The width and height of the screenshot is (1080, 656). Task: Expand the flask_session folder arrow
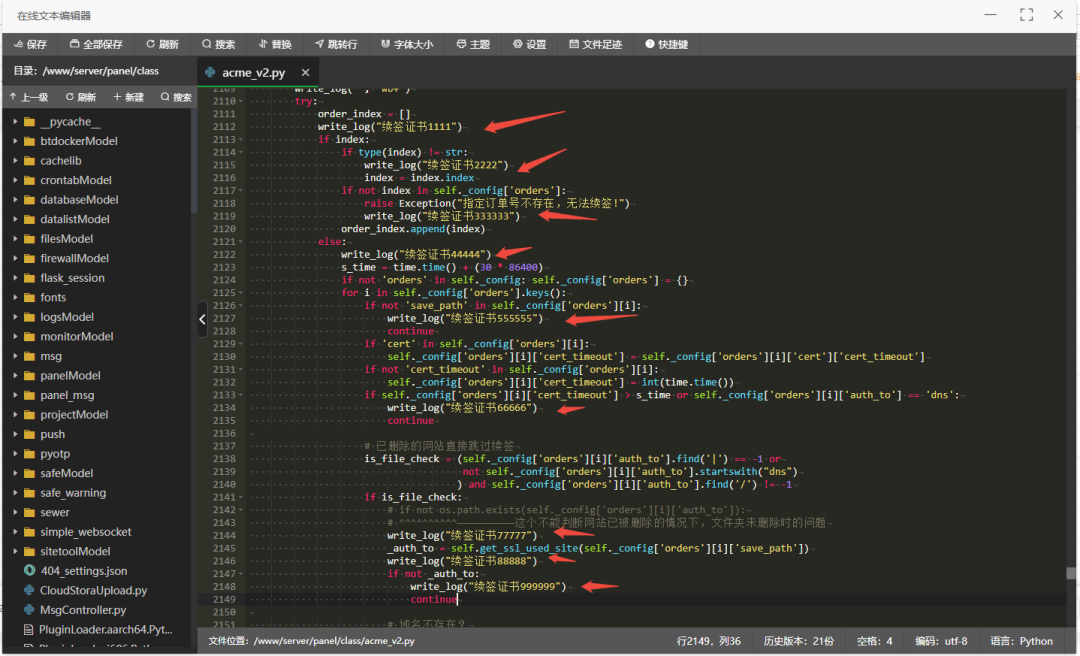pos(15,278)
